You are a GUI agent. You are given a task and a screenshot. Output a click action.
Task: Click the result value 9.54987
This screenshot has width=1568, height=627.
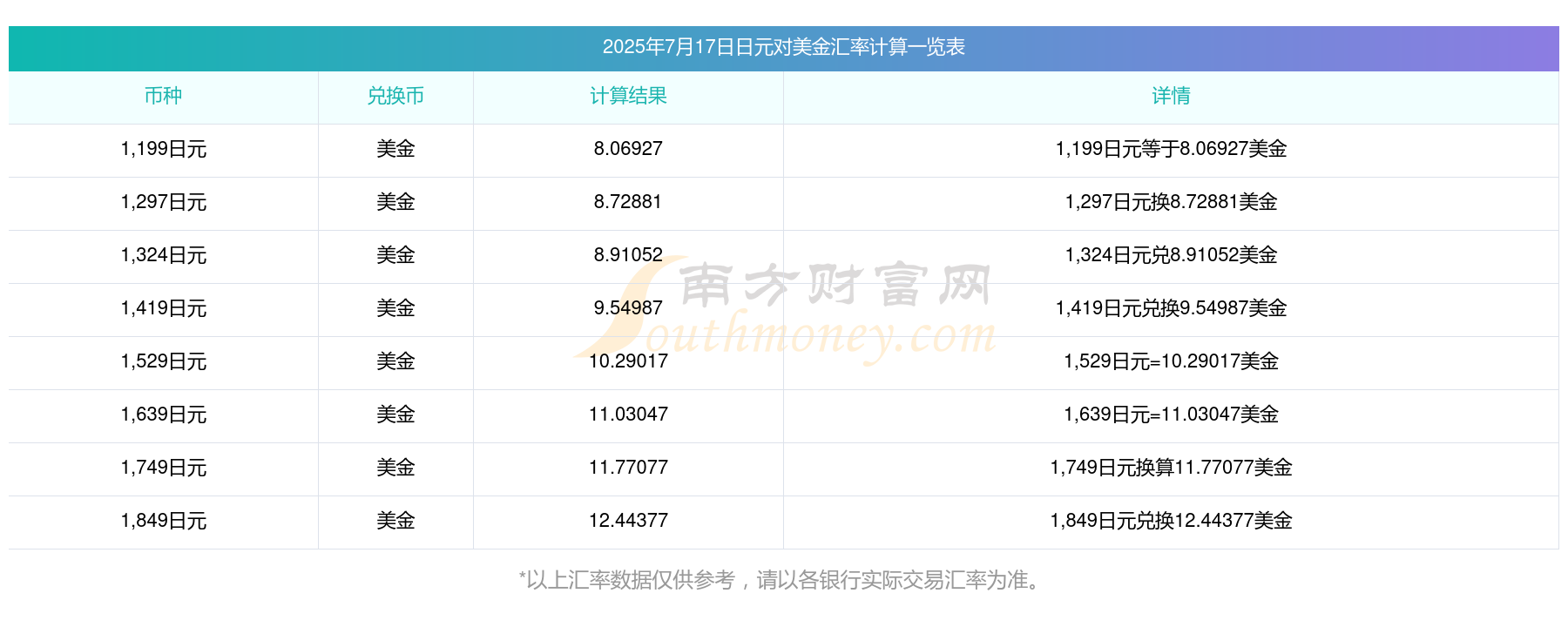pos(628,308)
